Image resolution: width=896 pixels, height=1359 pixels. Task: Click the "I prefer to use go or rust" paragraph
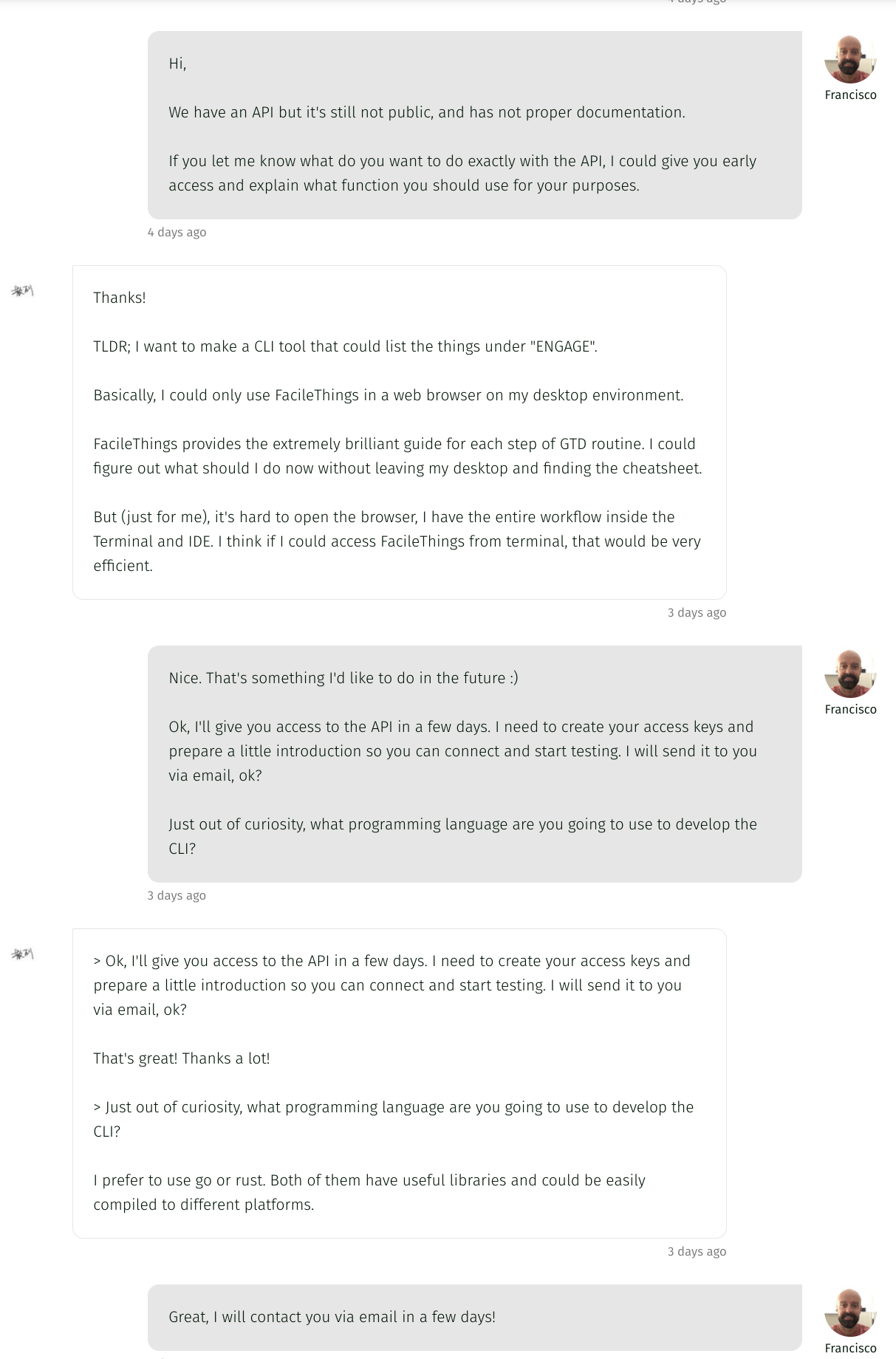tap(369, 1192)
